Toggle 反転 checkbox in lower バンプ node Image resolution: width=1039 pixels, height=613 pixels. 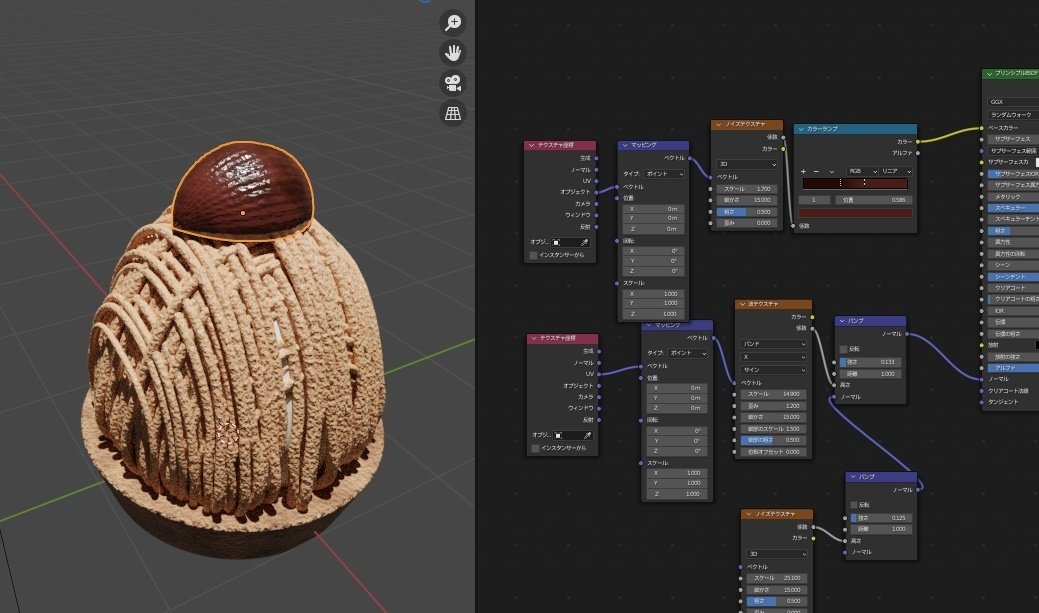(854, 505)
